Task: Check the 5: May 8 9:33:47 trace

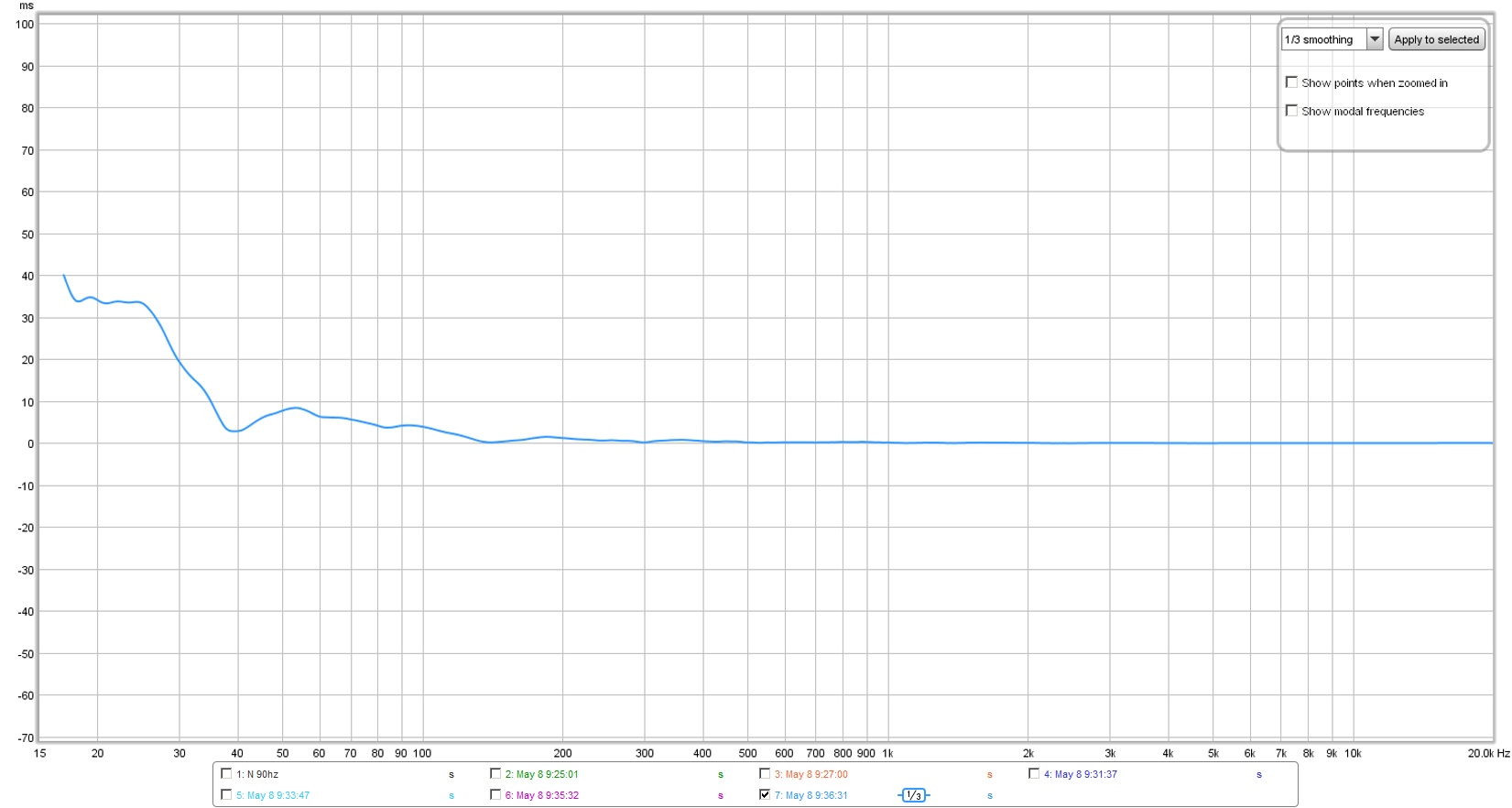Action: (x=226, y=795)
